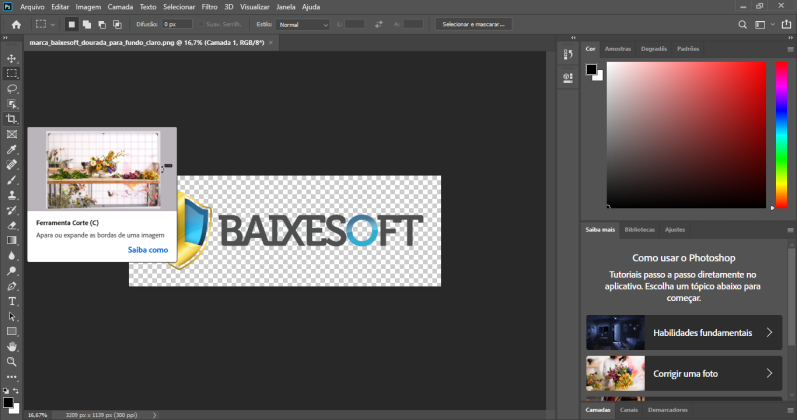This screenshot has height=420, width=797.
Task: Select the Frame tool
Action: click(11, 134)
